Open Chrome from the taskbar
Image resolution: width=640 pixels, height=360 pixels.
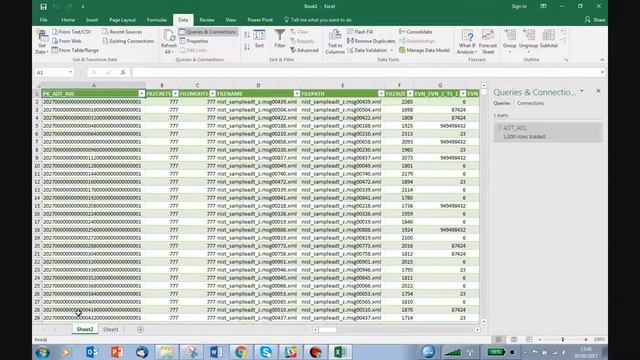point(241,352)
